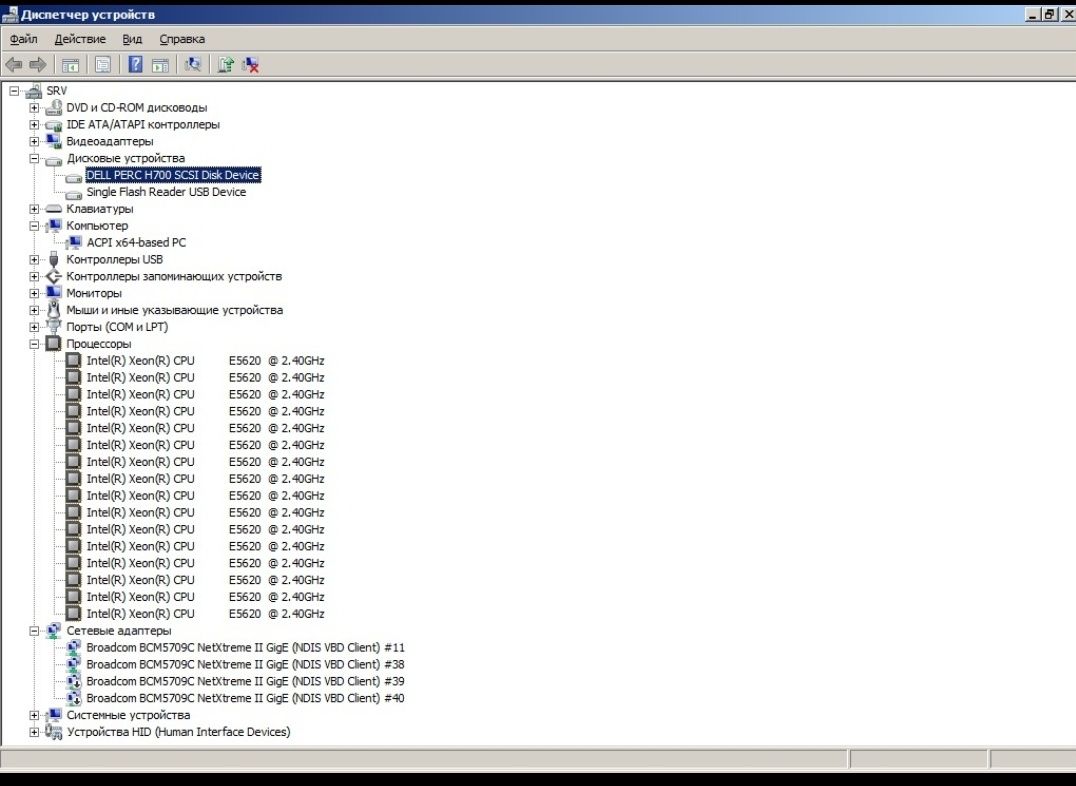This screenshot has height=786, width=1076.
Task: Select Single Flash Reader USB Device
Action: tap(166, 192)
